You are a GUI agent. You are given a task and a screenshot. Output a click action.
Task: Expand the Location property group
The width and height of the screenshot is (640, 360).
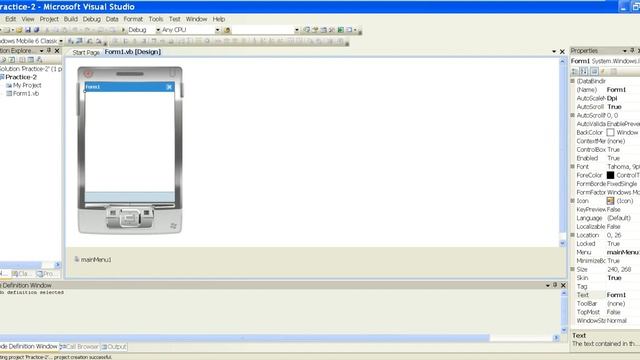point(572,235)
